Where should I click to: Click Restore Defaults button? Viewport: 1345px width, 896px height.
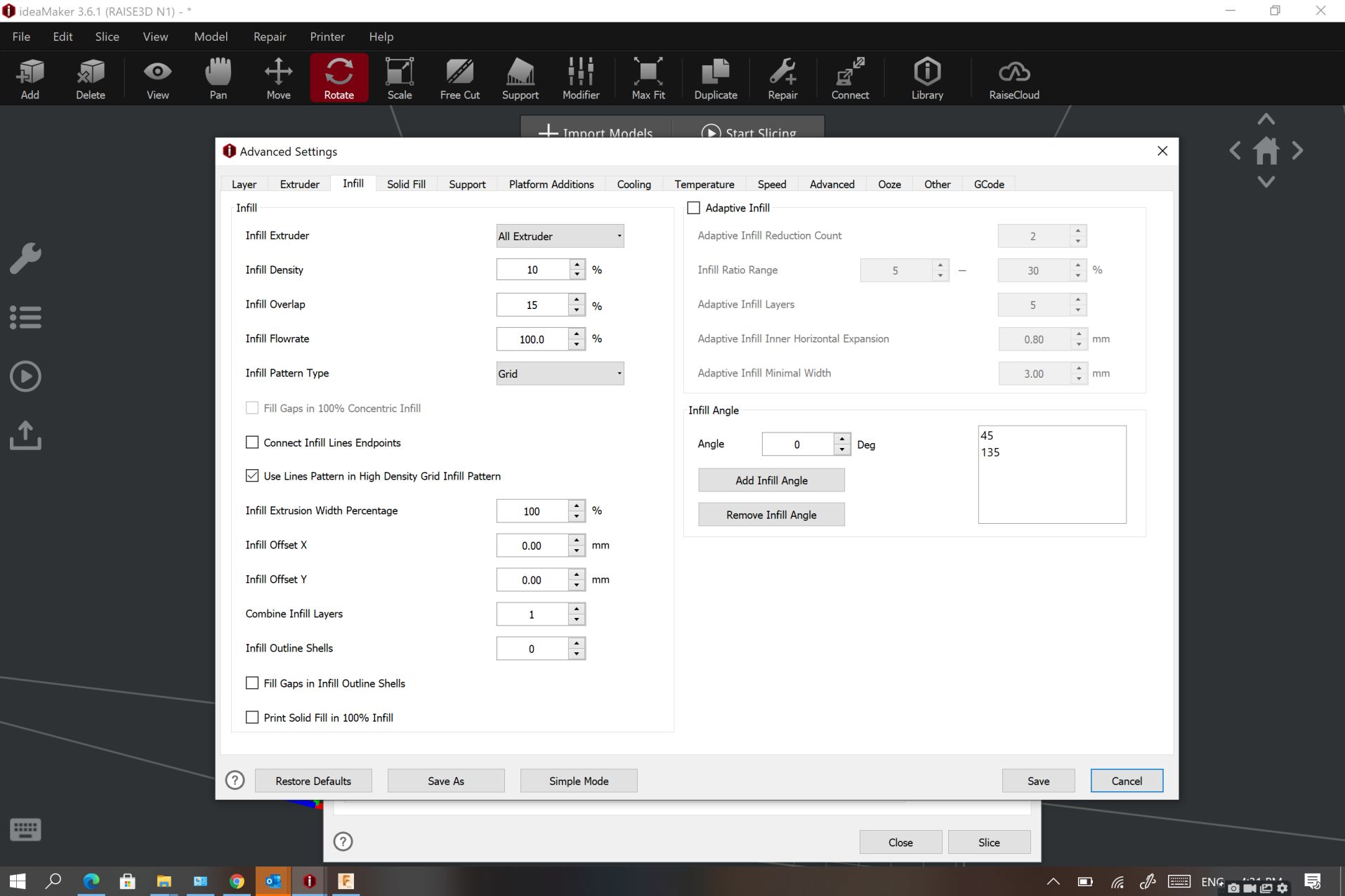313,781
